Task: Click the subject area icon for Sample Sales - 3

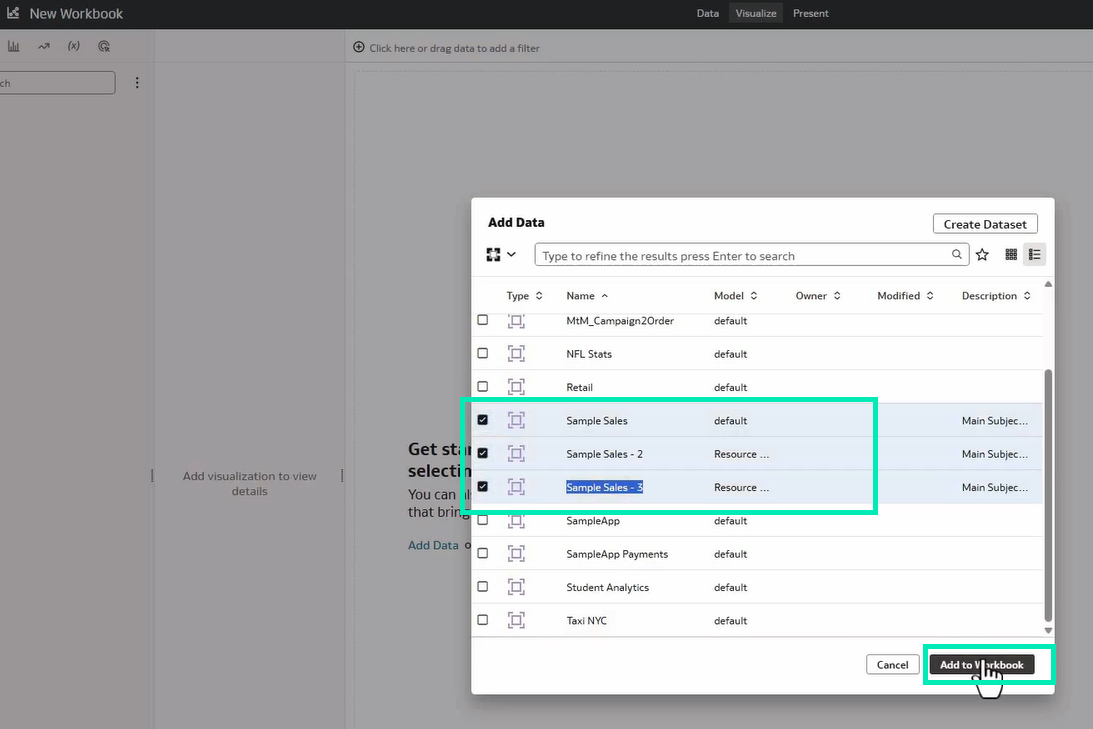Action: (x=516, y=486)
